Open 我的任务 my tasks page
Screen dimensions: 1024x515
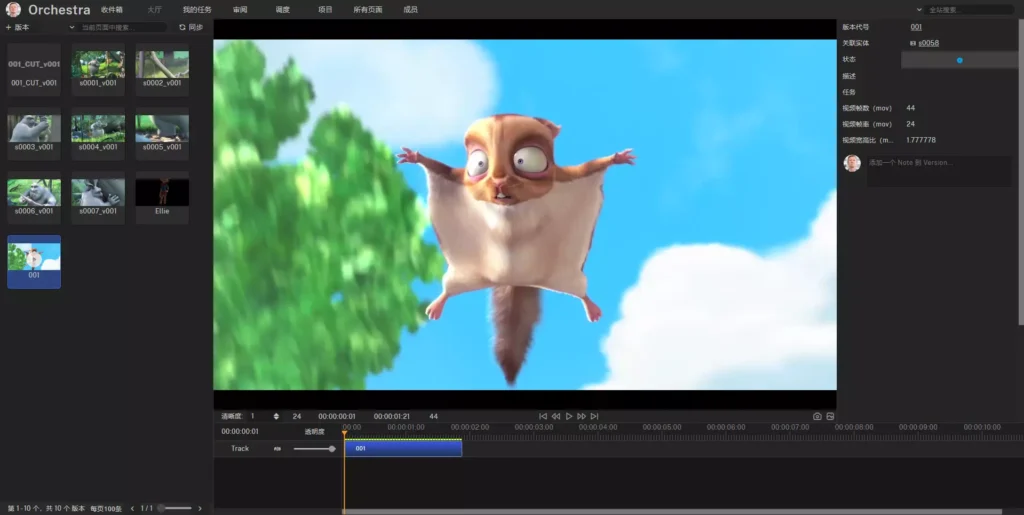[197, 10]
